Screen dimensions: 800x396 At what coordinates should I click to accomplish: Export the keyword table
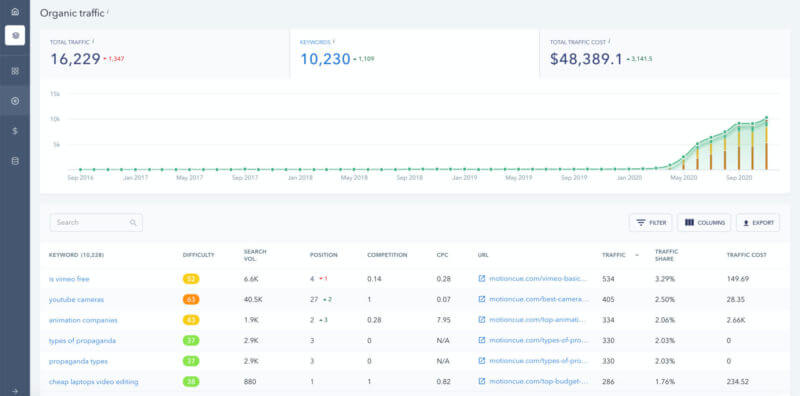click(x=758, y=222)
